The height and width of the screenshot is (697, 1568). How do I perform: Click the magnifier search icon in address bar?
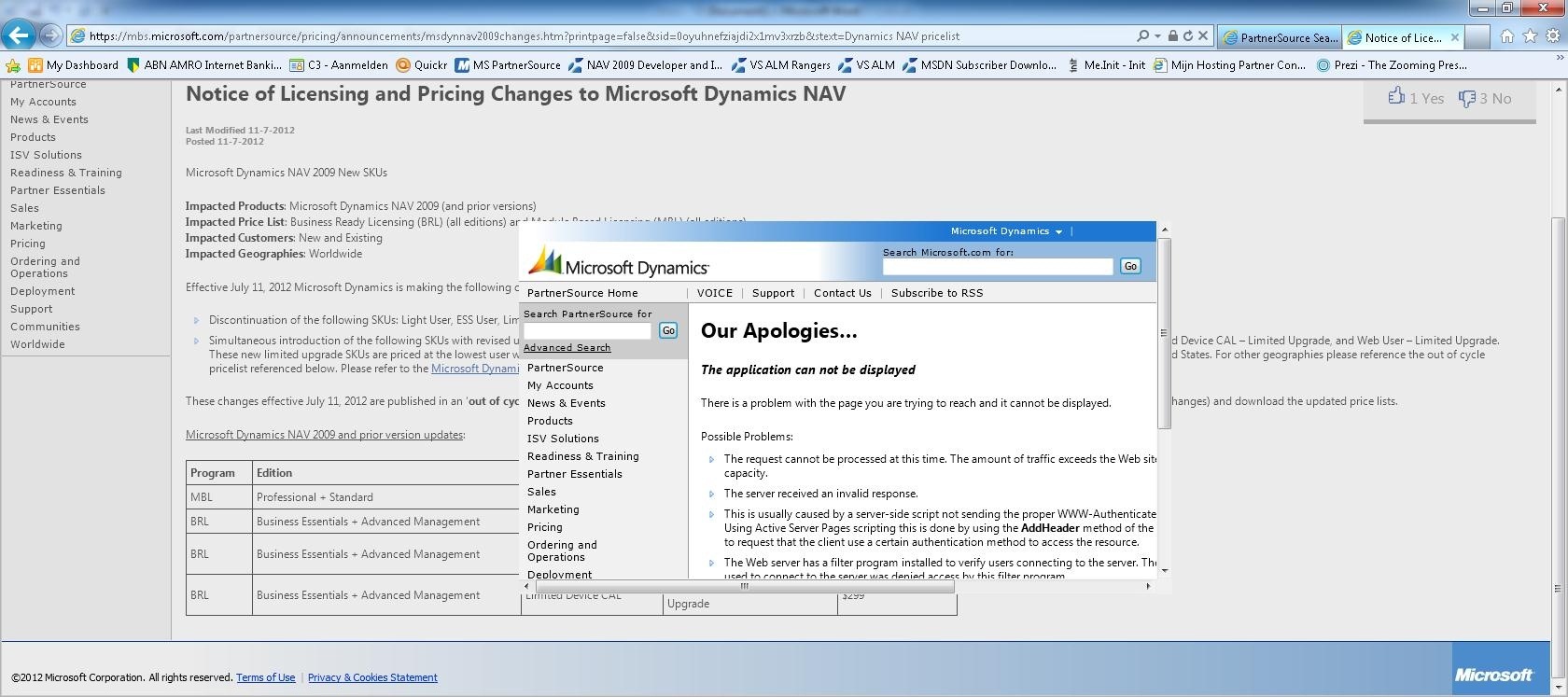1142,36
